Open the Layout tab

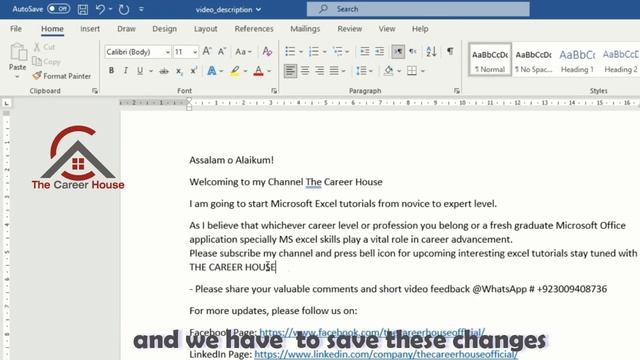point(205,29)
